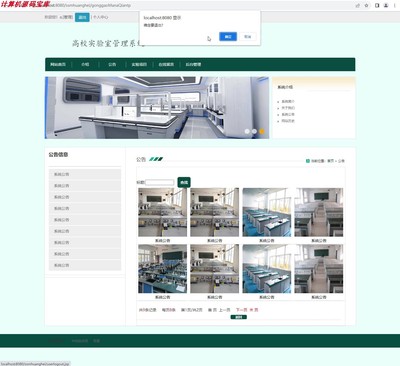400x366 pixels.
Task: Open the browser three-dot menu
Action: (395, 5)
